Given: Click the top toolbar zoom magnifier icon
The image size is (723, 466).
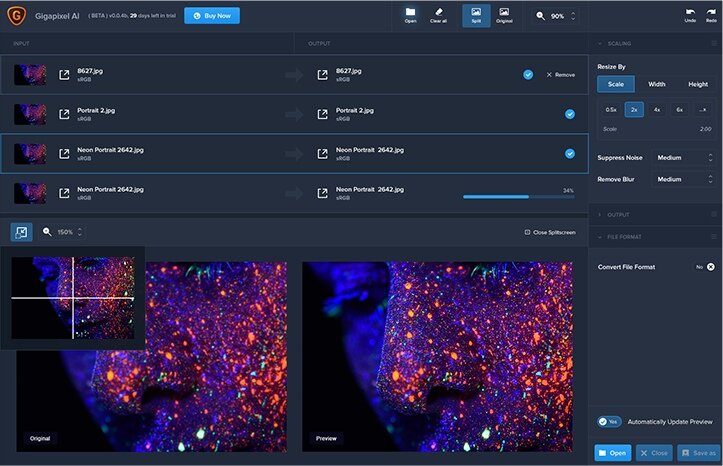Looking at the screenshot, I should pos(540,16).
